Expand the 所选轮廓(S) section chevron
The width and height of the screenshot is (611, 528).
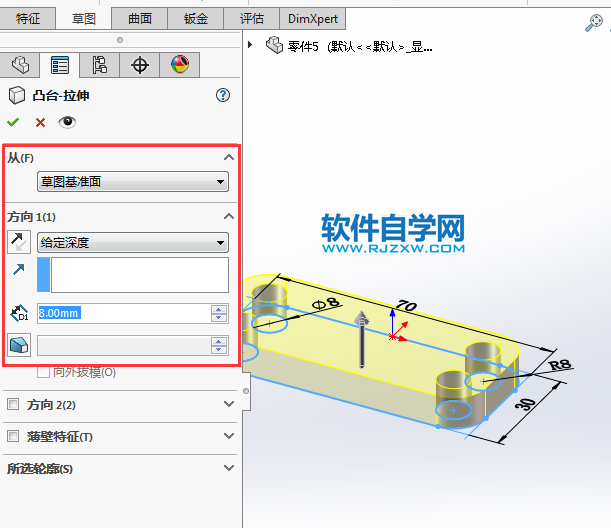click(x=229, y=468)
